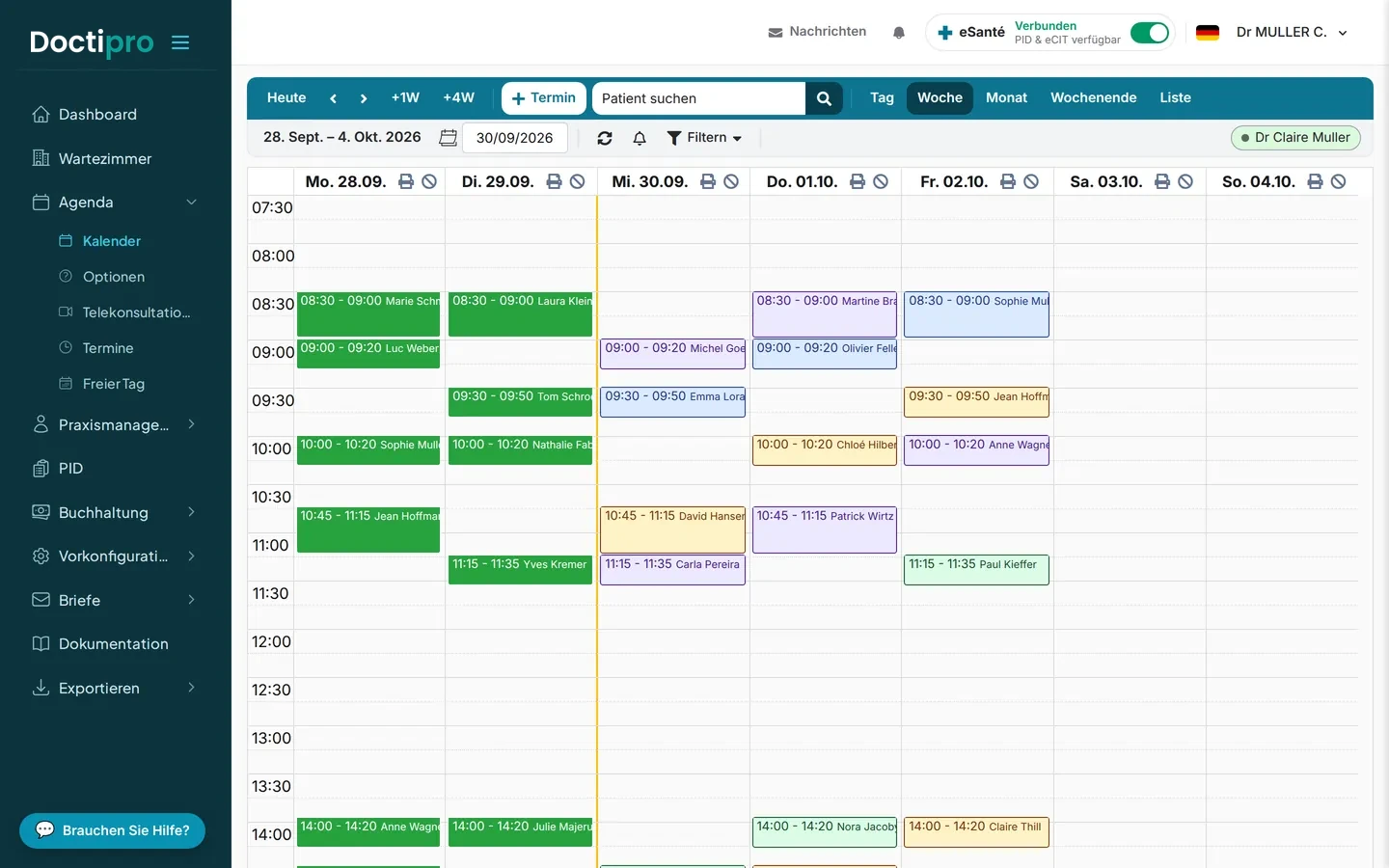The image size is (1389, 868).
Task: Print Tuesday 29.09. schedule
Action: [x=554, y=181]
